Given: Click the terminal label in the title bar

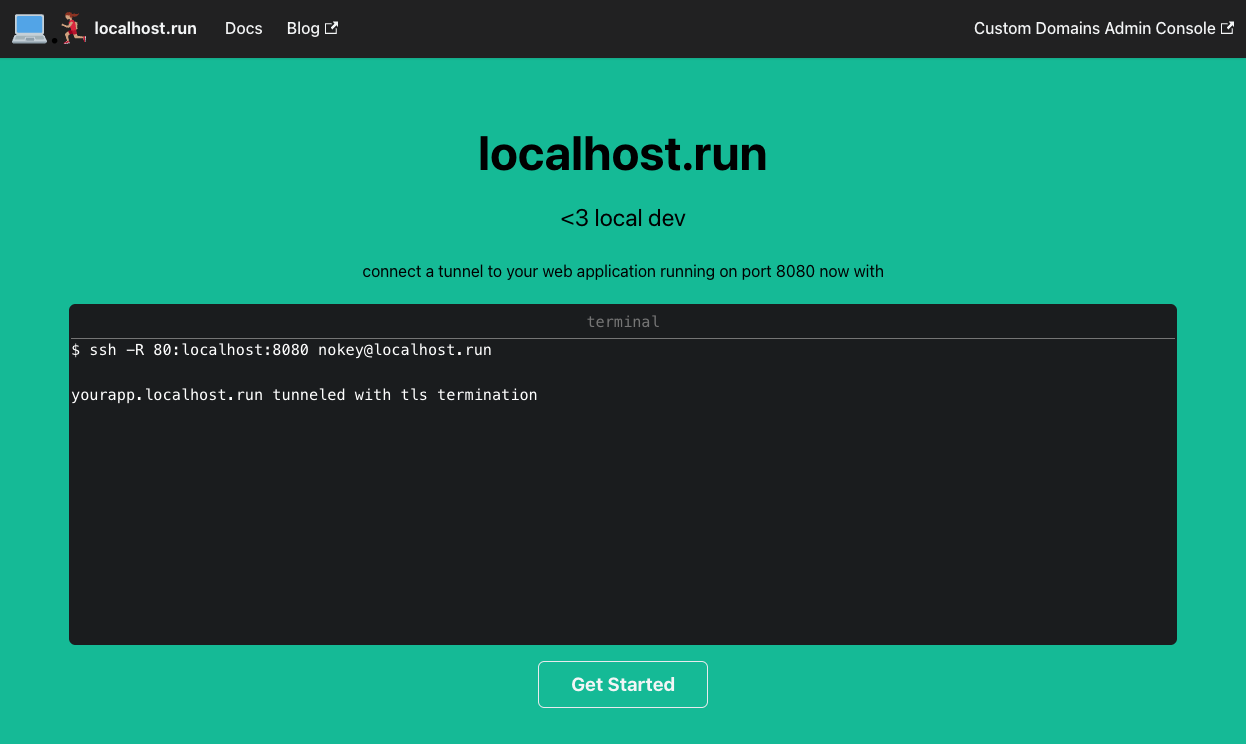Looking at the screenshot, I should pos(622,321).
